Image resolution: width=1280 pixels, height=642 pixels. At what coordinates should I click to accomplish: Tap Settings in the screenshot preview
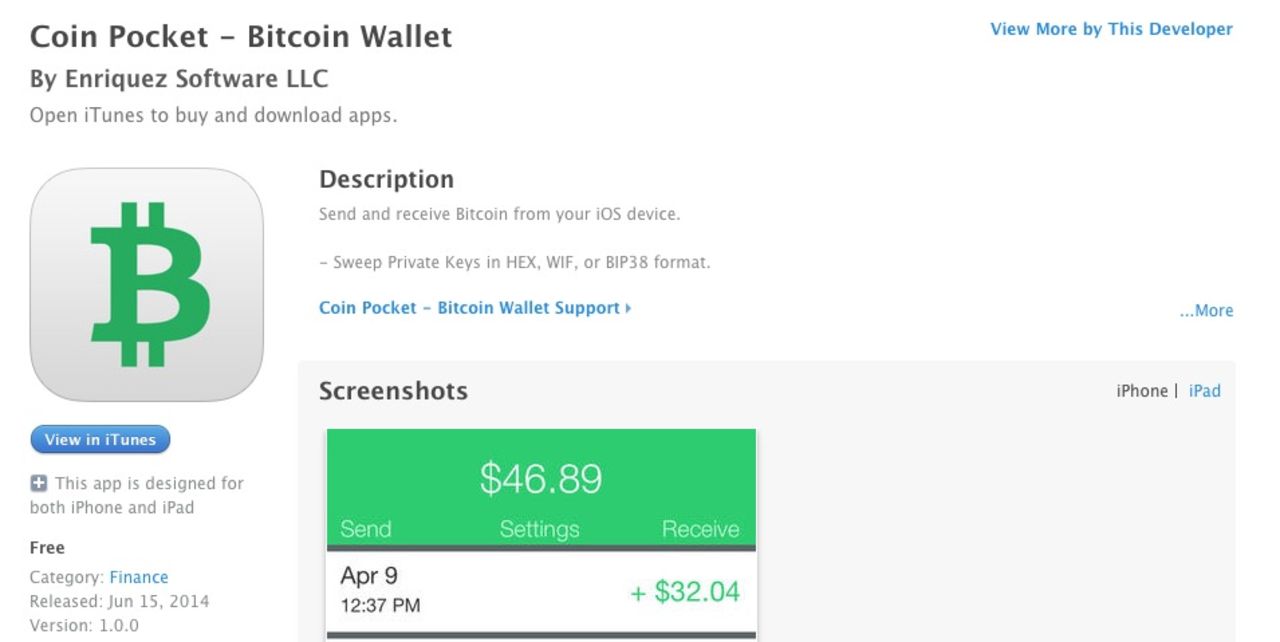540,529
